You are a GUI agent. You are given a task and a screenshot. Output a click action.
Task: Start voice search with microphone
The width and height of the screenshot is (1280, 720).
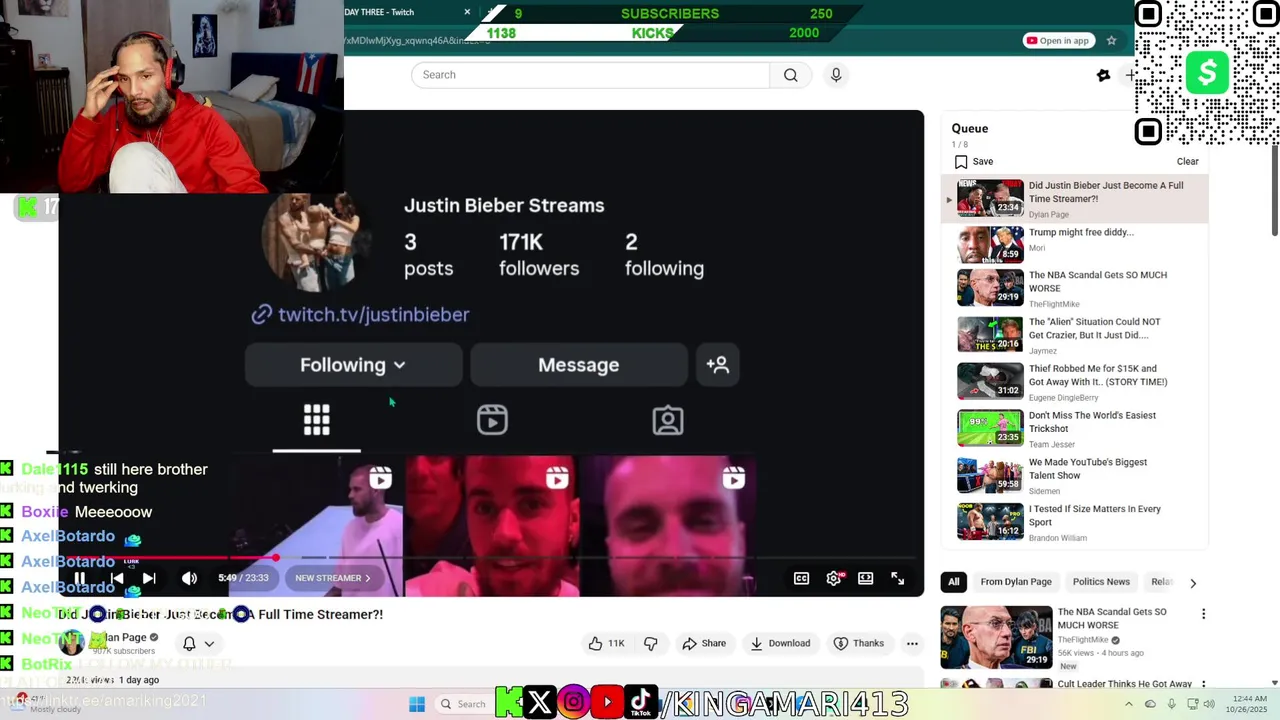point(836,75)
